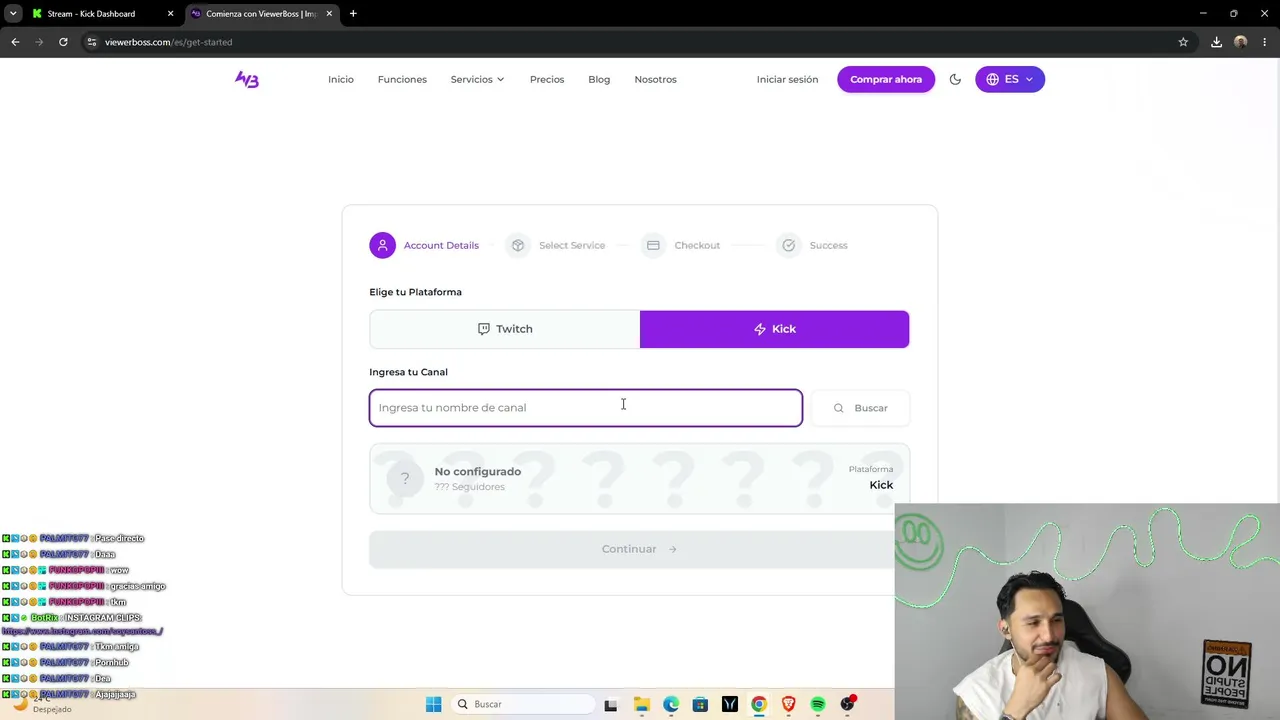Open the Blog page
Viewport: 1280px width, 720px height.
click(x=599, y=79)
